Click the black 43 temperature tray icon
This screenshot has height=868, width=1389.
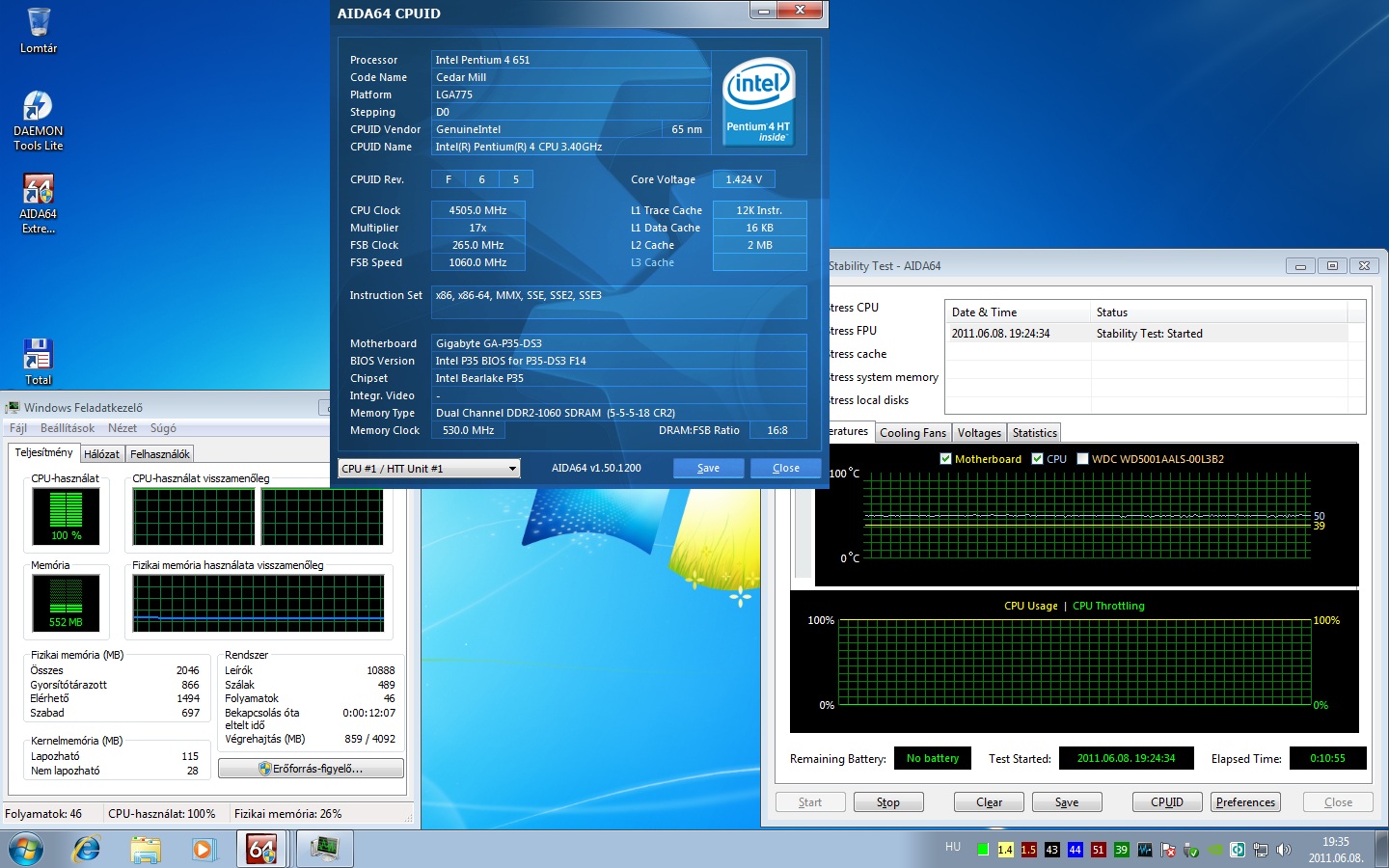pos(1051,850)
